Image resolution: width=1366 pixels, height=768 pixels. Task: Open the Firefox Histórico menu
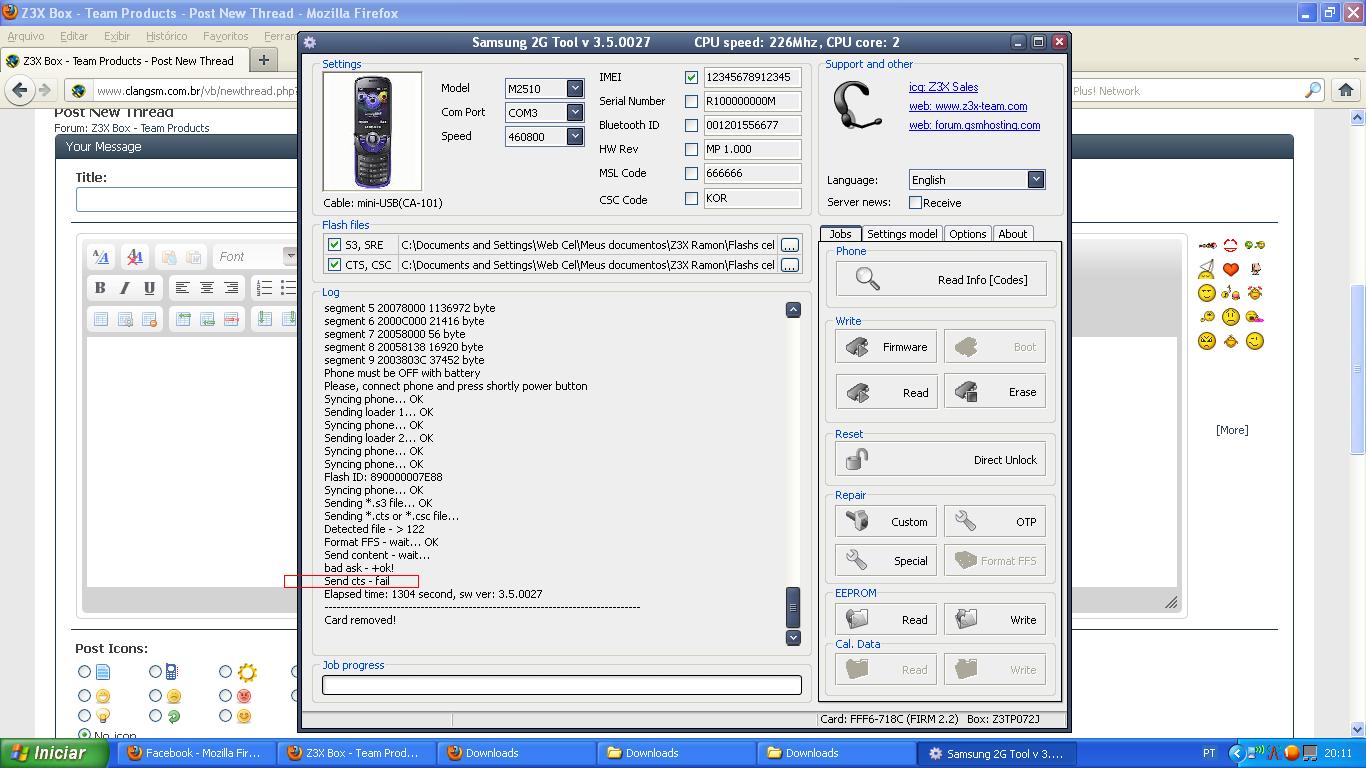(166, 36)
